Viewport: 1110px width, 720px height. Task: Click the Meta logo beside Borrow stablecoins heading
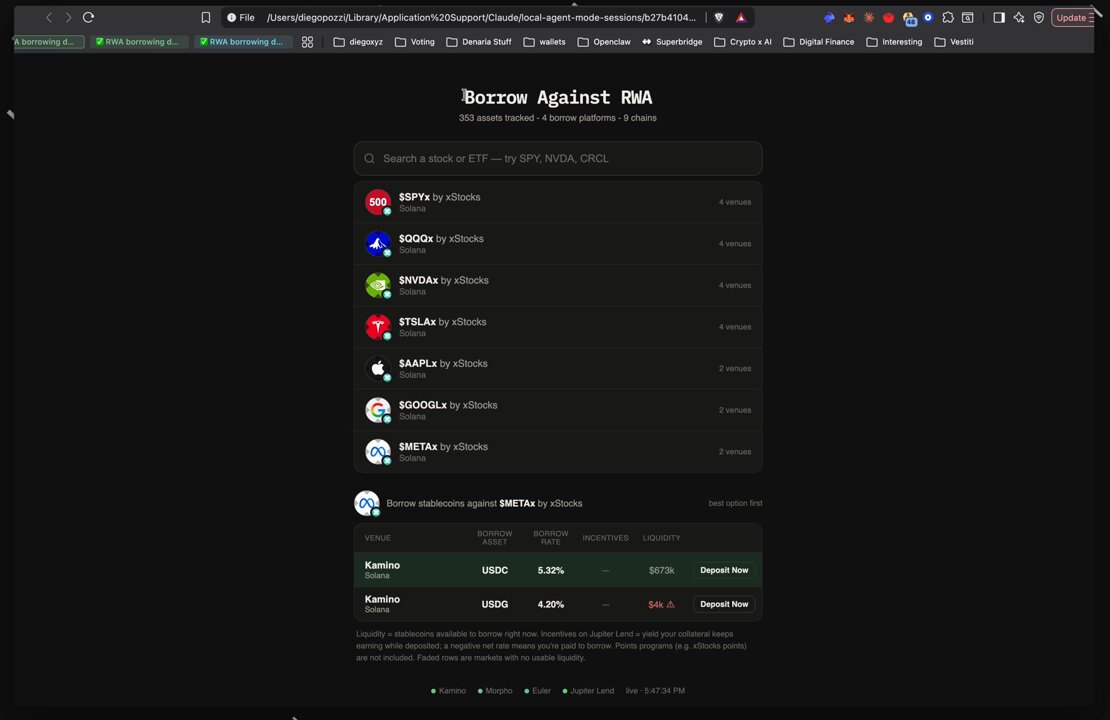coord(367,503)
